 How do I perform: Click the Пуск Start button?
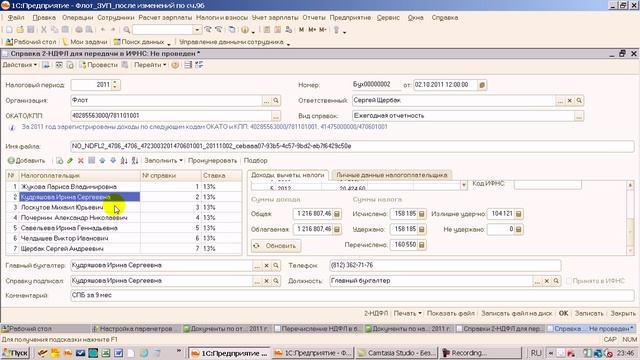tap(15, 353)
